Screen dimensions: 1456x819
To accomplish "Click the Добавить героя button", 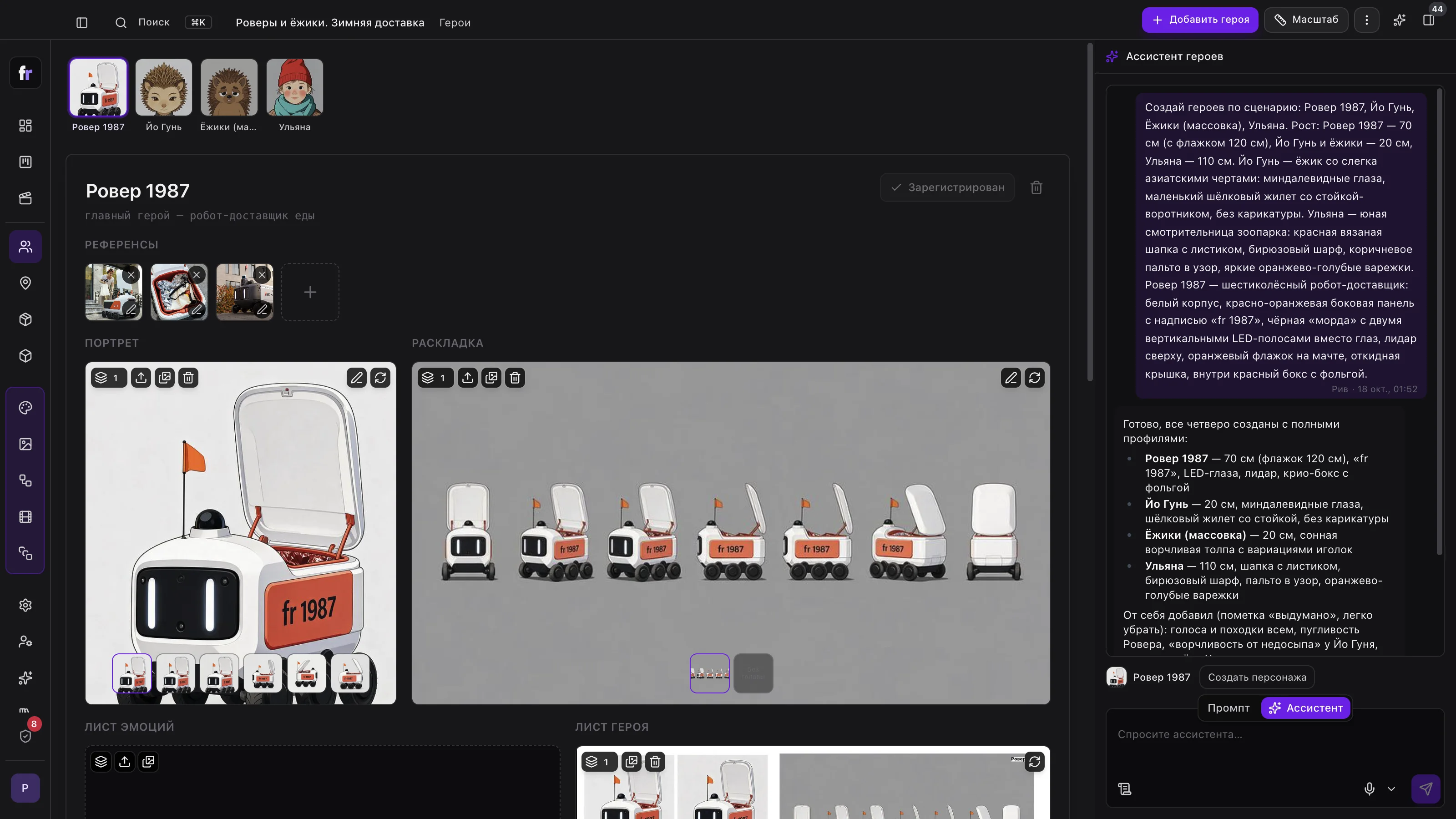I will click(1200, 20).
